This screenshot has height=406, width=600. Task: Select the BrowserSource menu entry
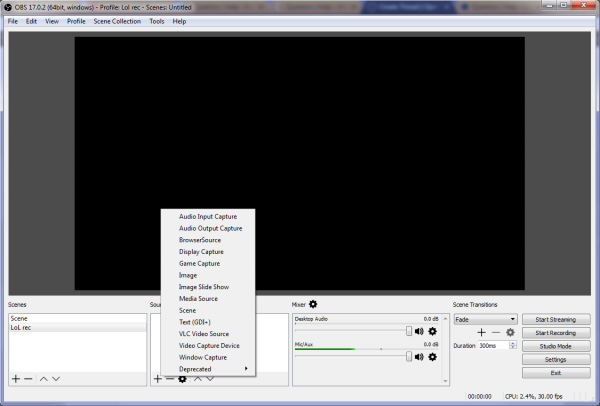coord(208,240)
